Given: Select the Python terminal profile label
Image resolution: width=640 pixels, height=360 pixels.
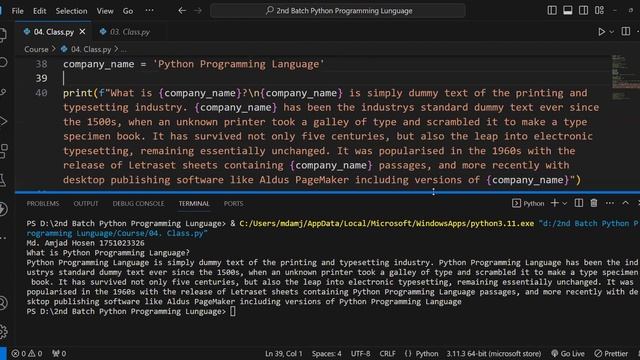Looking at the screenshot, I should [x=528, y=203].
